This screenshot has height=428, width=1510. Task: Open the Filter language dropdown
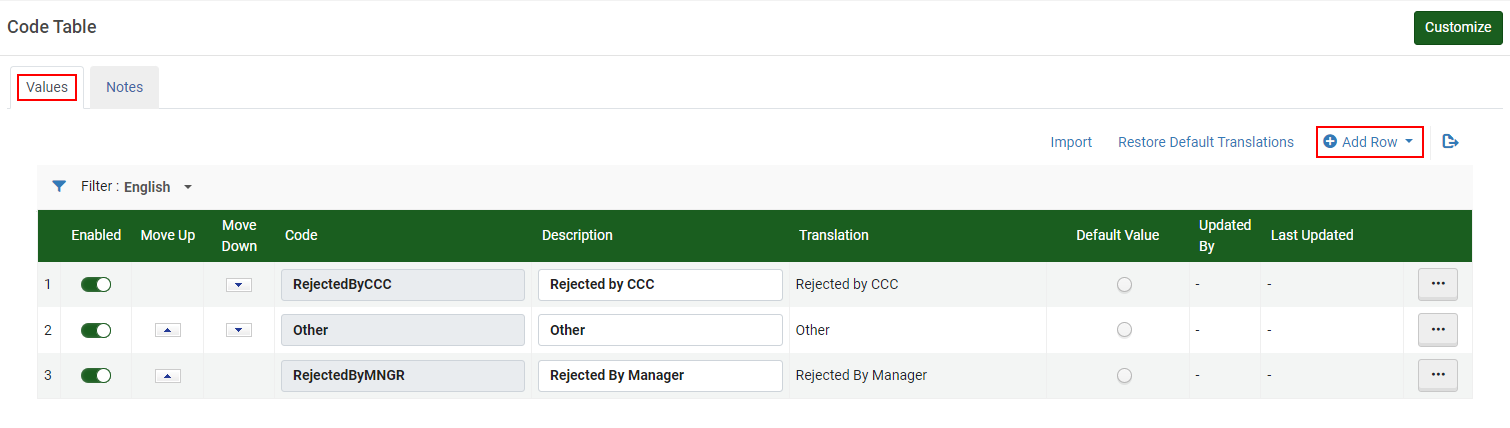pos(157,187)
